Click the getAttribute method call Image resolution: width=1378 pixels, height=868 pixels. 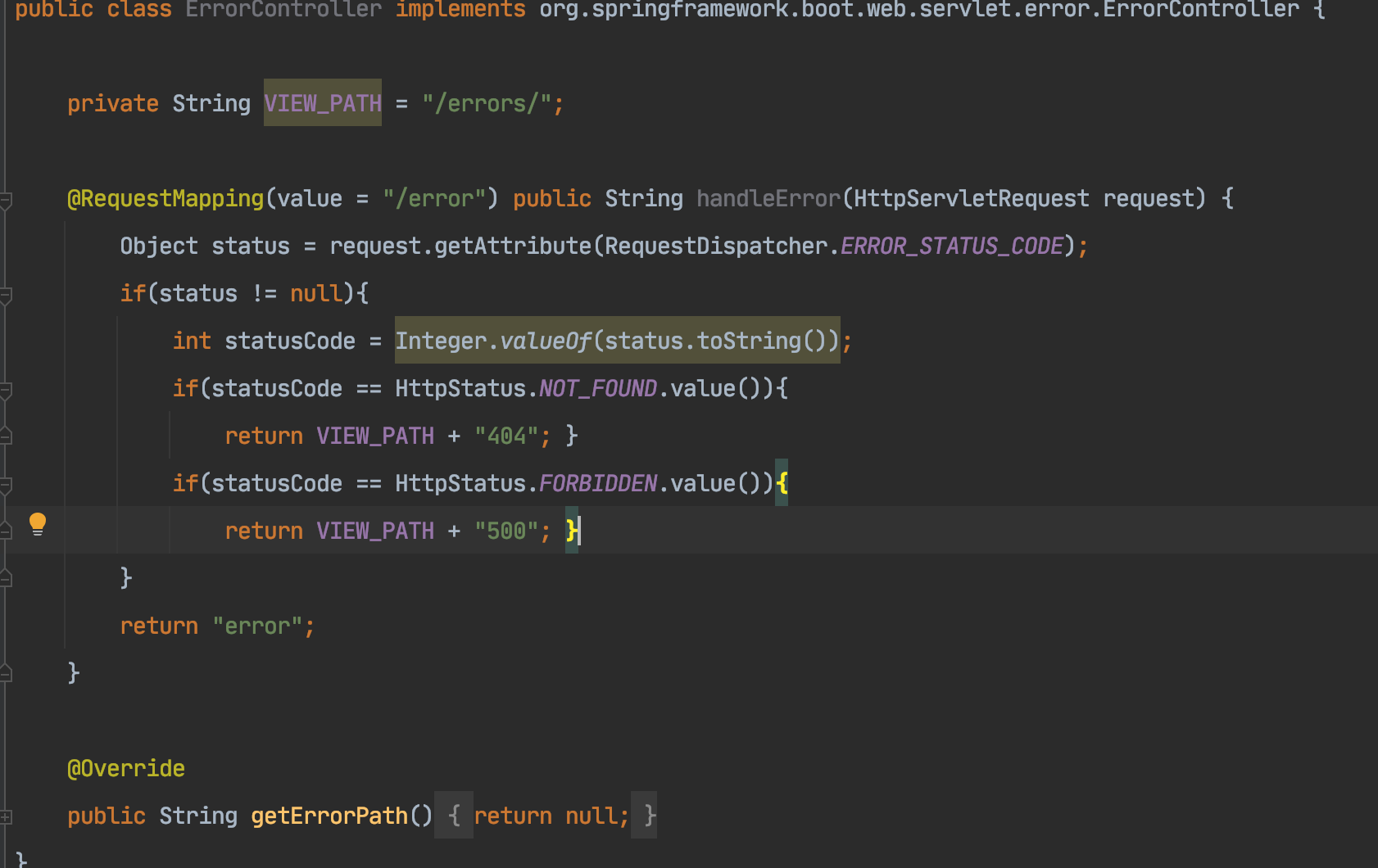[x=513, y=246]
